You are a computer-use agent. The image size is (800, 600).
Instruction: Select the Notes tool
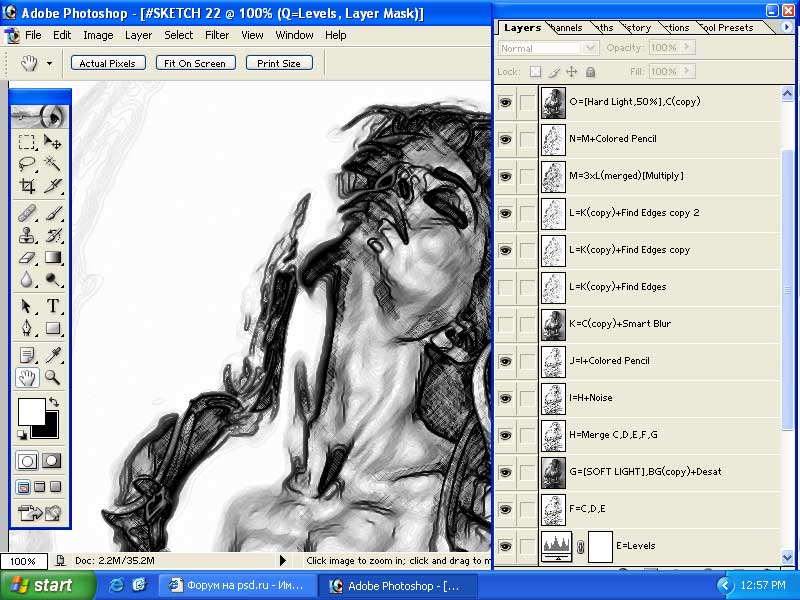click(x=27, y=355)
